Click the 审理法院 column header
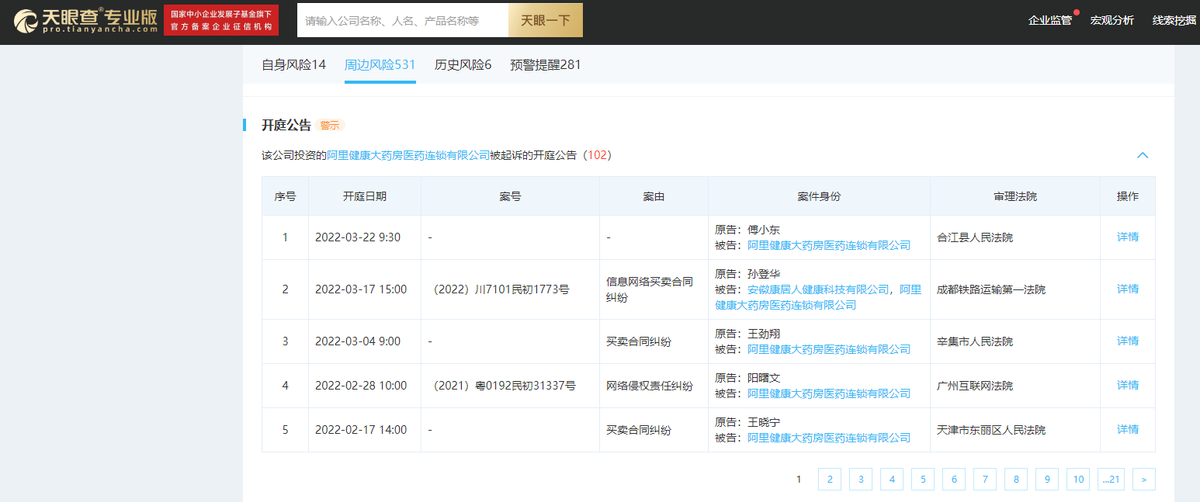This screenshot has height=502, width=1200. (1014, 196)
